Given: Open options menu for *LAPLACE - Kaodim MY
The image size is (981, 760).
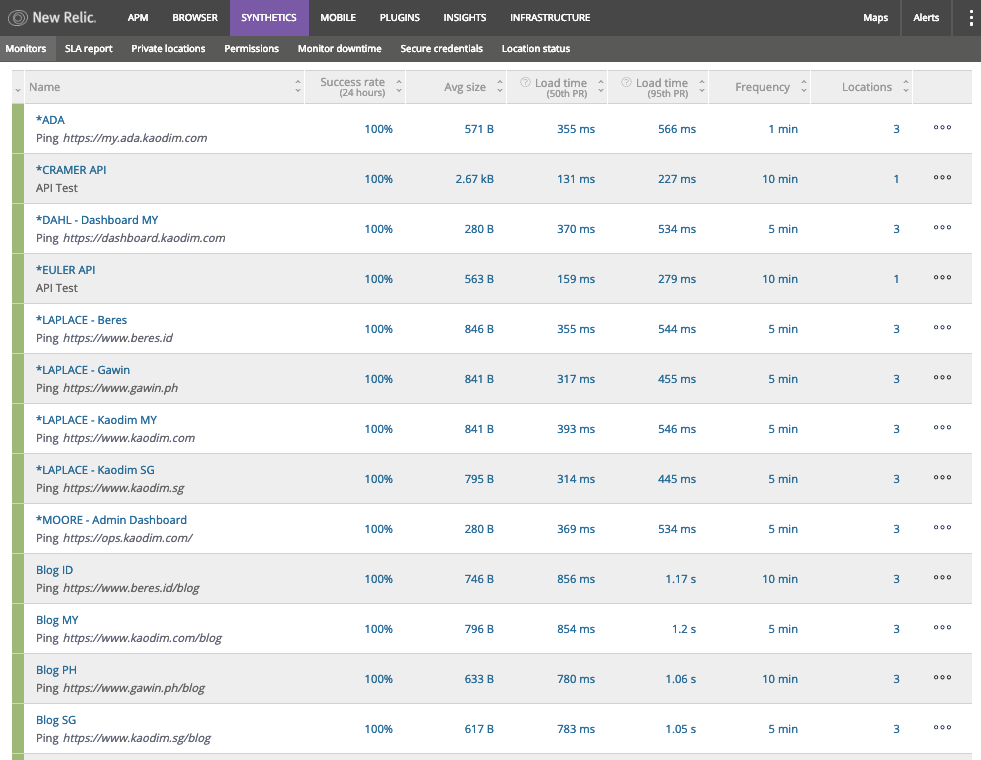Looking at the screenshot, I should coord(942,428).
